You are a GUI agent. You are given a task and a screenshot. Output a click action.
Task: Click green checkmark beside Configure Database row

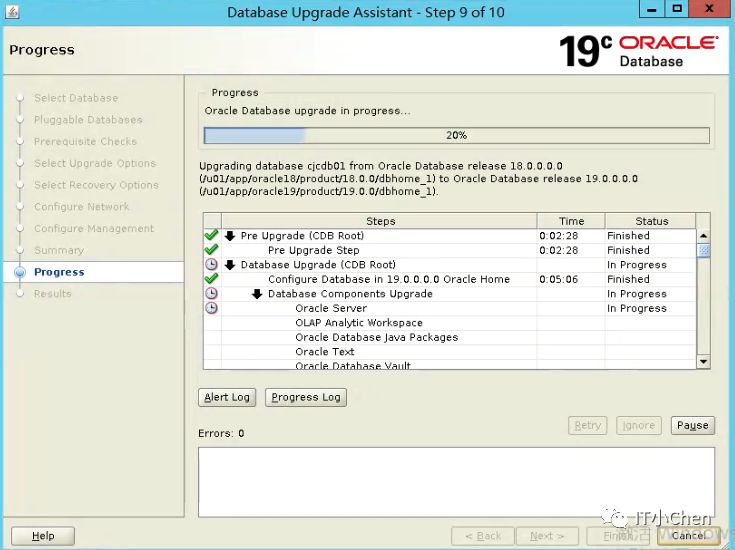[x=211, y=279]
